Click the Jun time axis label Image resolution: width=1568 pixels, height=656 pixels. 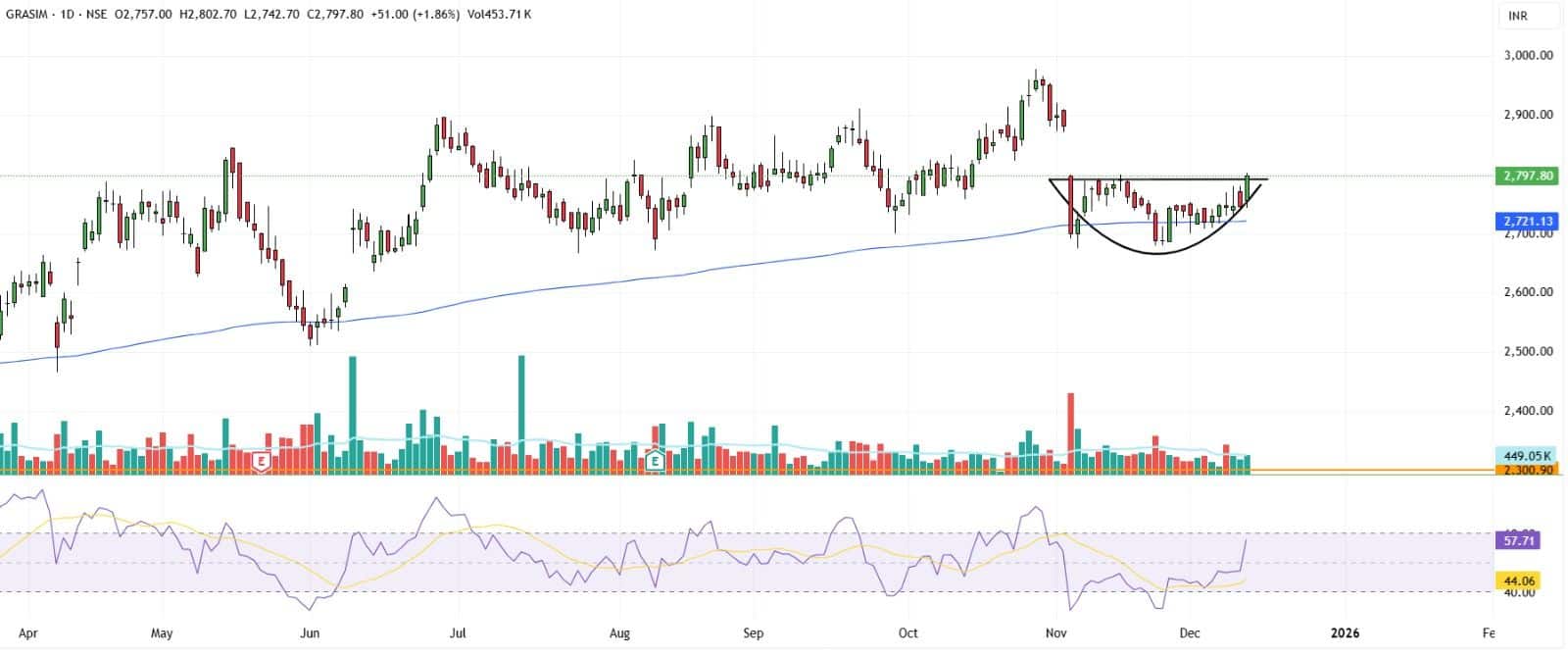point(310,633)
